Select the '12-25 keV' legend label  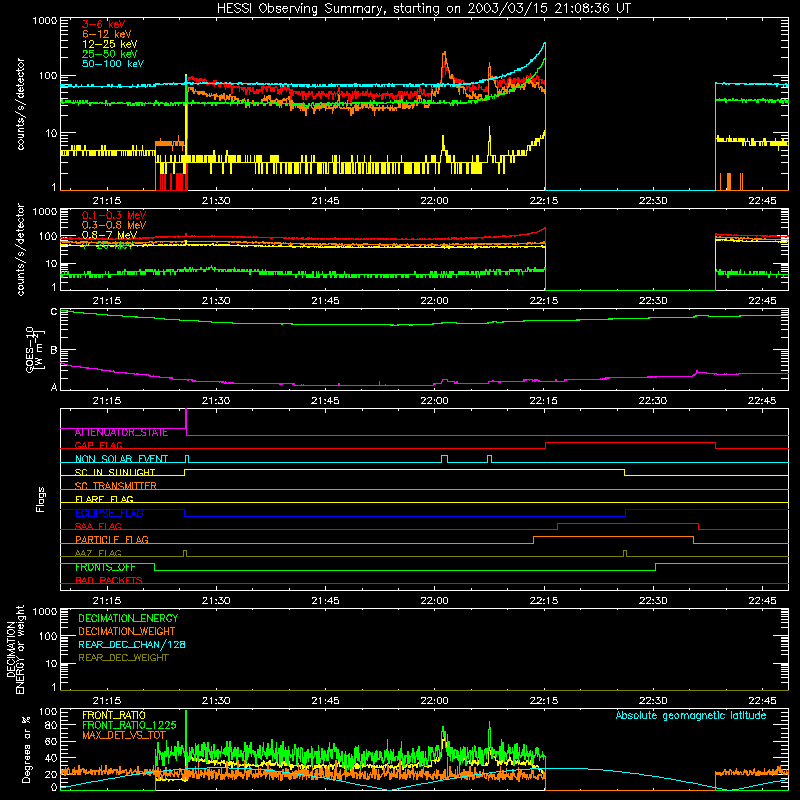pyautogui.click(x=110, y=44)
